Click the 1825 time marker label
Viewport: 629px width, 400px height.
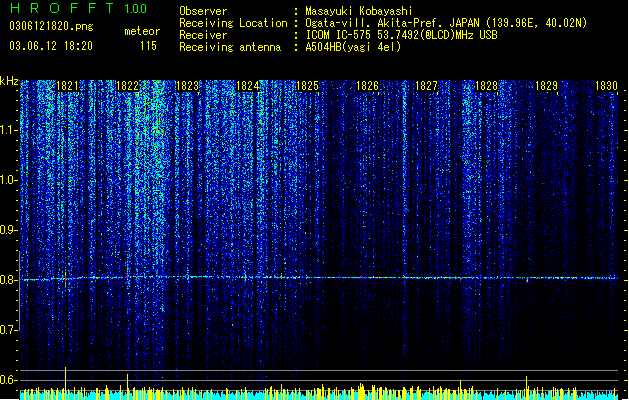[307, 86]
